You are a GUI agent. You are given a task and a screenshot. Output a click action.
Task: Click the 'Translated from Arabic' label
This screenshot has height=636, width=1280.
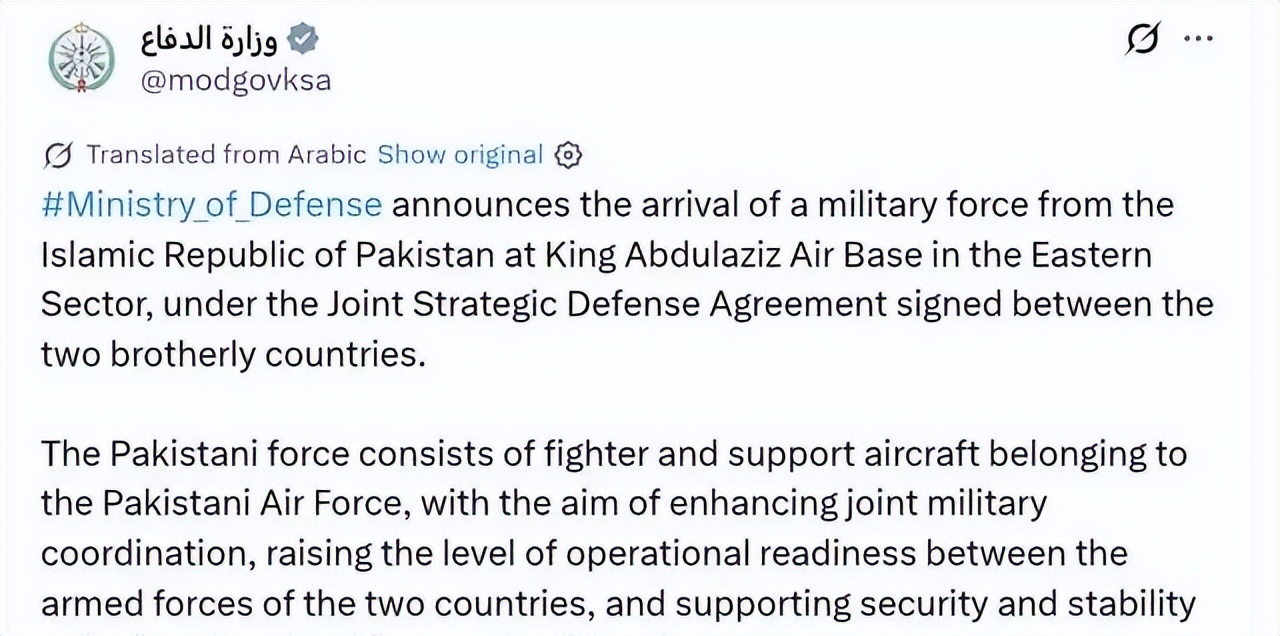[226, 155]
